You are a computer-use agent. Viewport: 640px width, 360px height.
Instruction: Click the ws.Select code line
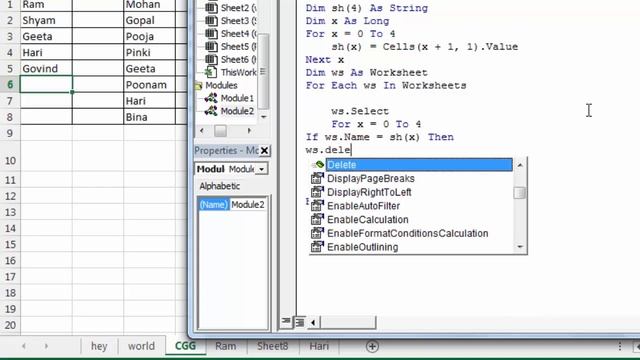[x=360, y=111]
